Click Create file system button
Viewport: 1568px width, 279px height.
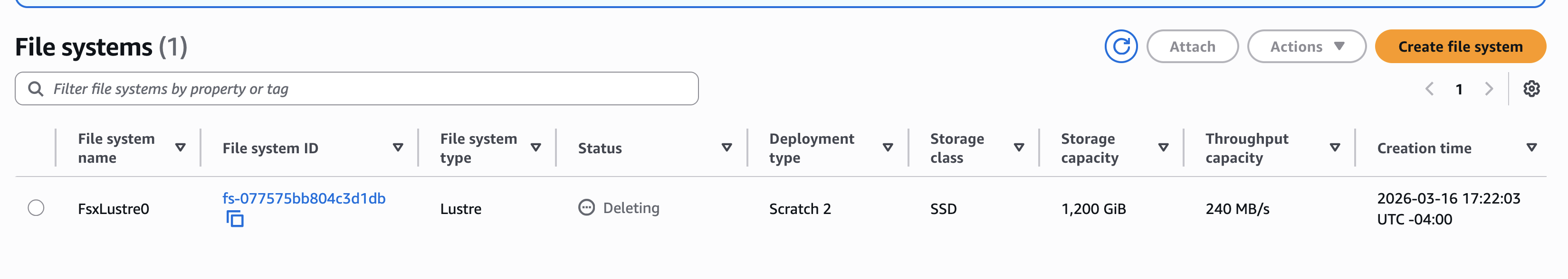(x=1460, y=46)
